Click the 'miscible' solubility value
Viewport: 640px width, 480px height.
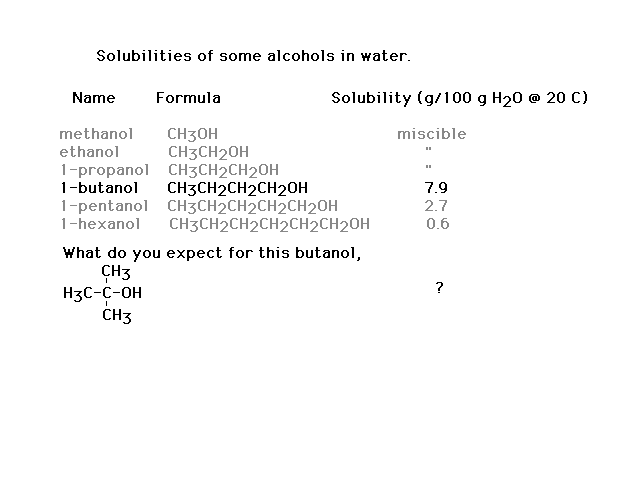431,134
